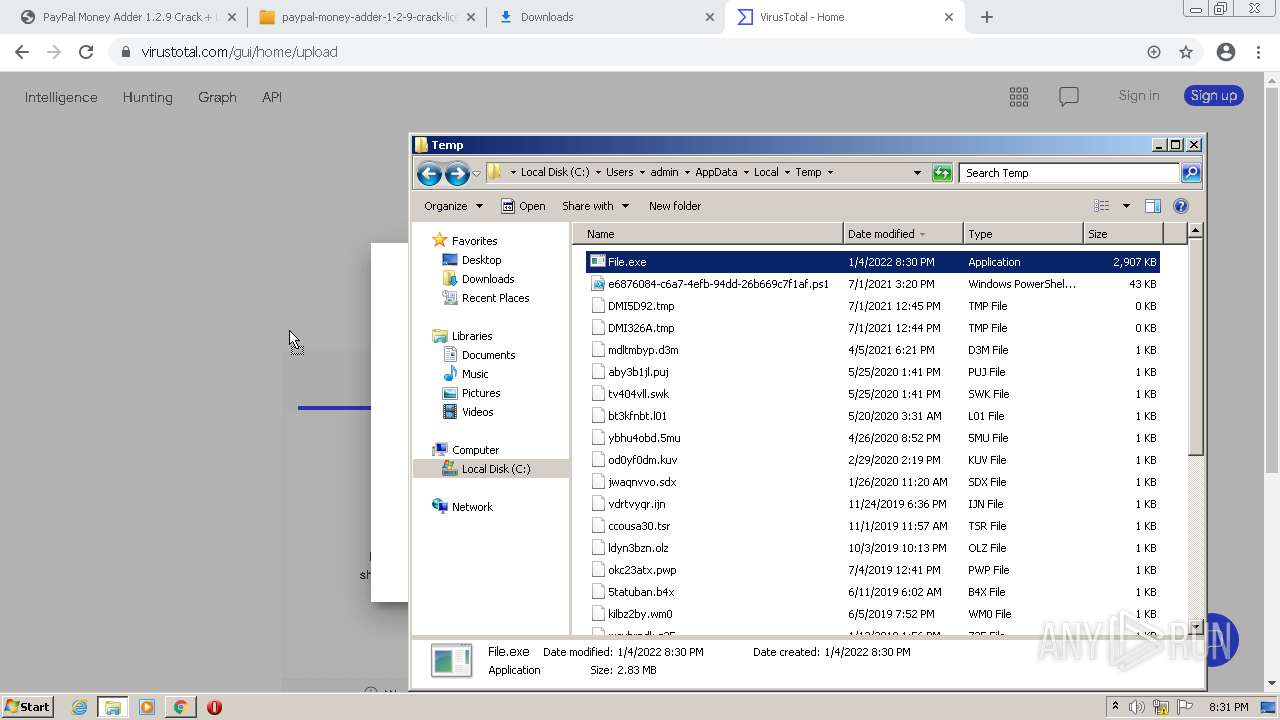The width and height of the screenshot is (1280, 720).
Task: Click Open toolbar button
Action: click(x=523, y=206)
